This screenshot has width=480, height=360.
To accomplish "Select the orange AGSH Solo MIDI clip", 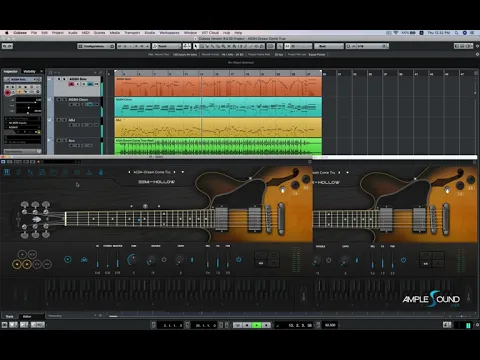I will (x=218, y=87).
